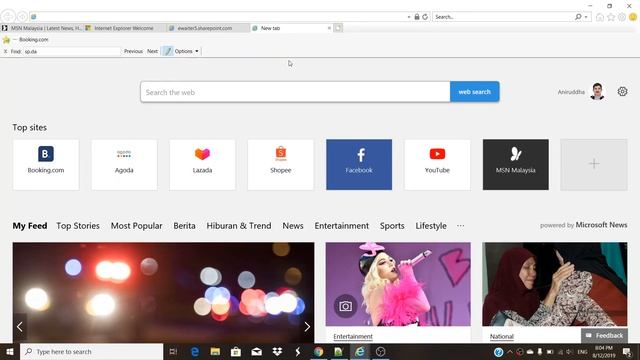This screenshot has height=360, width=640.
Task: Close the Find bar with X
Action: [5, 51]
